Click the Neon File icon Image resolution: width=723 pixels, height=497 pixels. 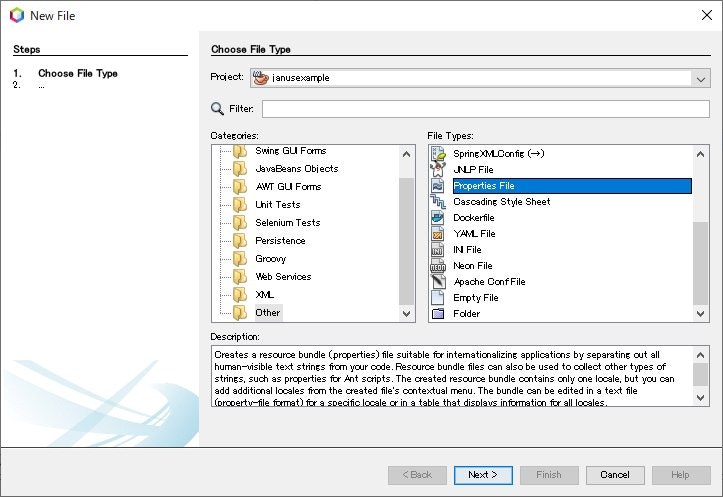(x=438, y=266)
